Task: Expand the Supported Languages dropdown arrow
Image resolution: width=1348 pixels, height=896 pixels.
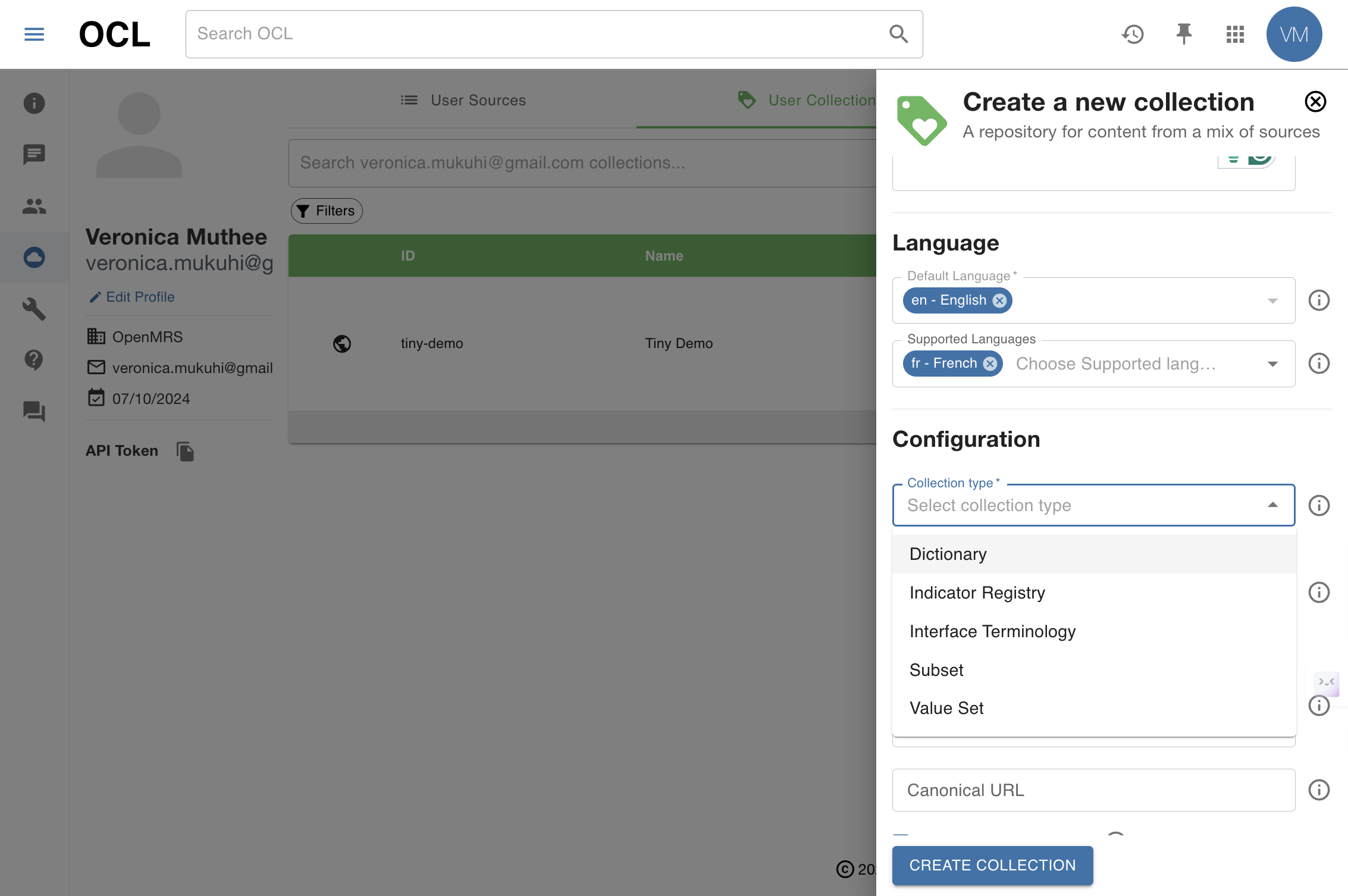Action: pyautogui.click(x=1272, y=364)
